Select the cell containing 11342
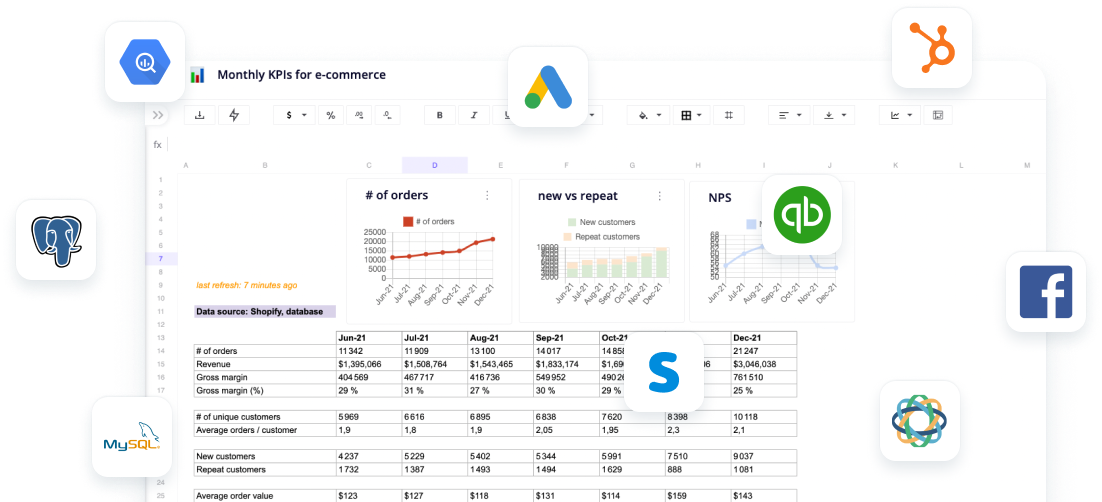Screen dimensions: 1102x502 369,351
